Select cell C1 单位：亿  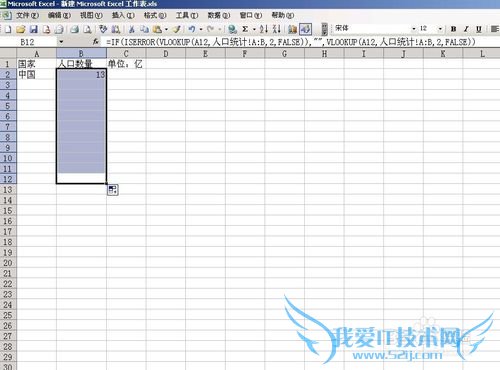(126, 64)
